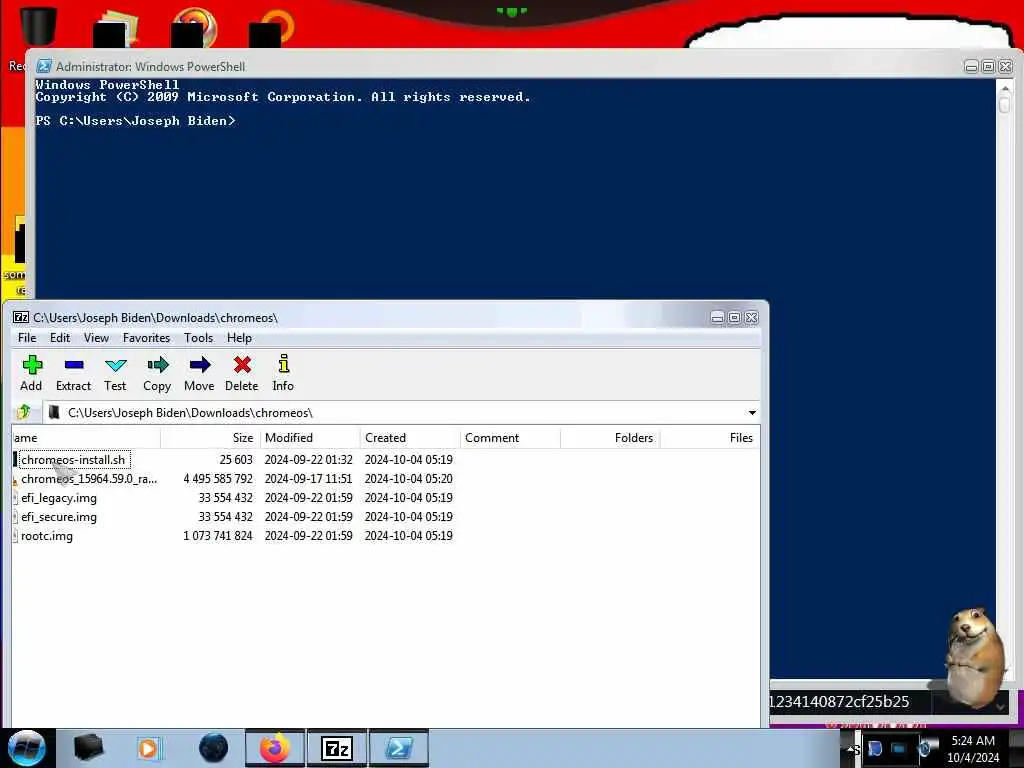Select the efi_secure.img file

point(59,517)
